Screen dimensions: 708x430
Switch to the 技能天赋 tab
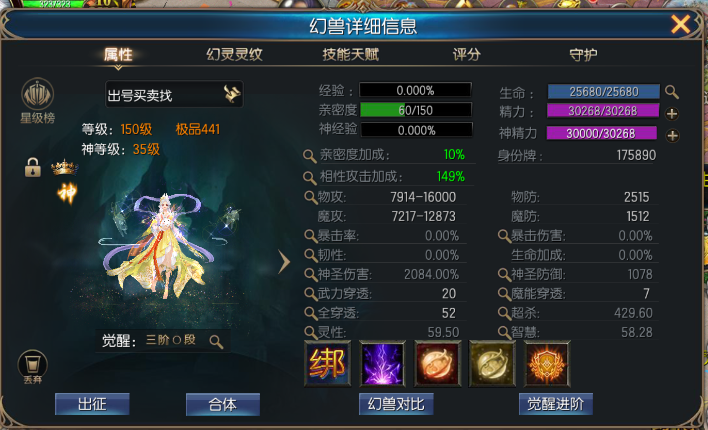pos(350,55)
